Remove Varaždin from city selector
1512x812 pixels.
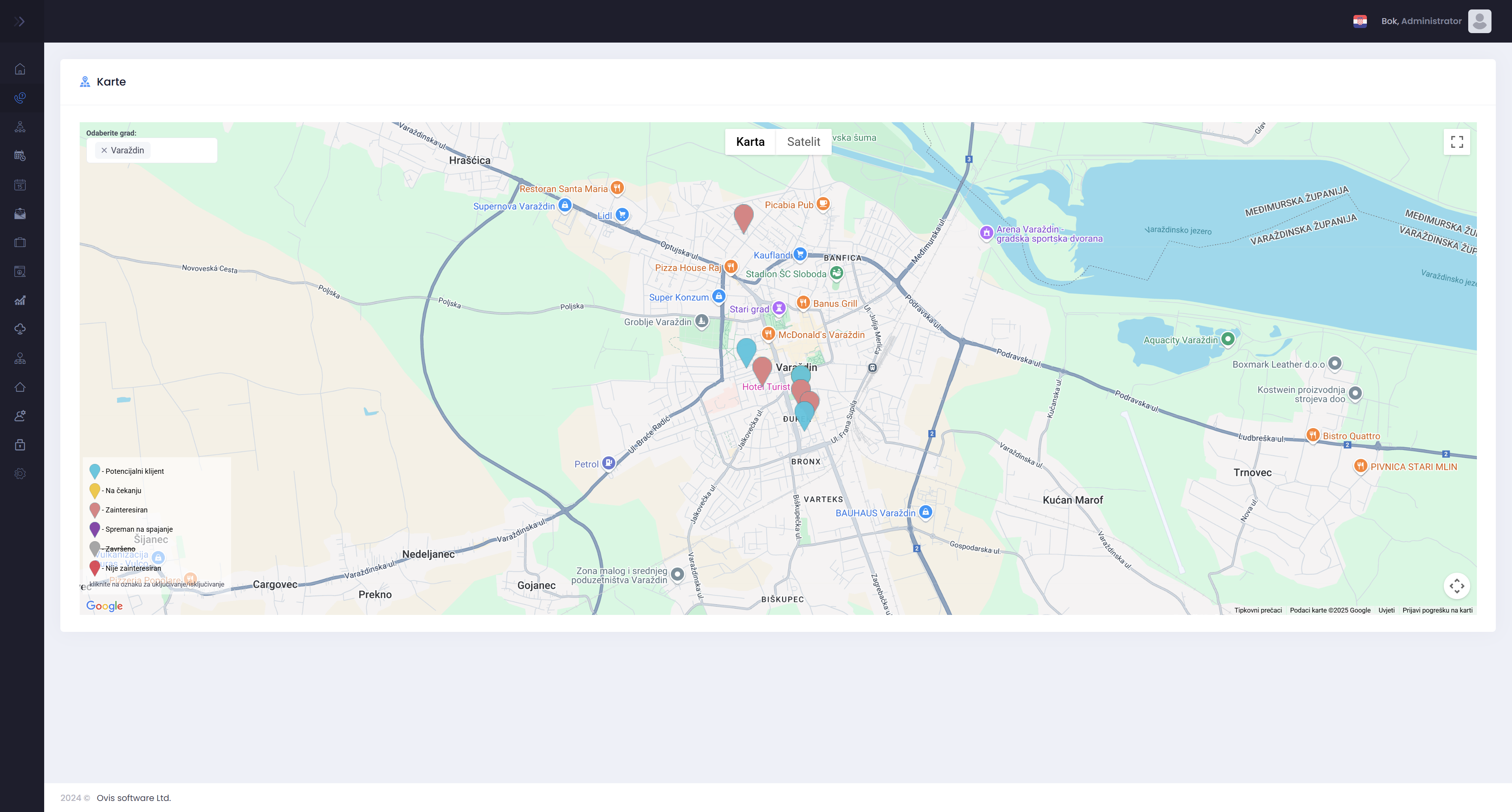tap(104, 150)
